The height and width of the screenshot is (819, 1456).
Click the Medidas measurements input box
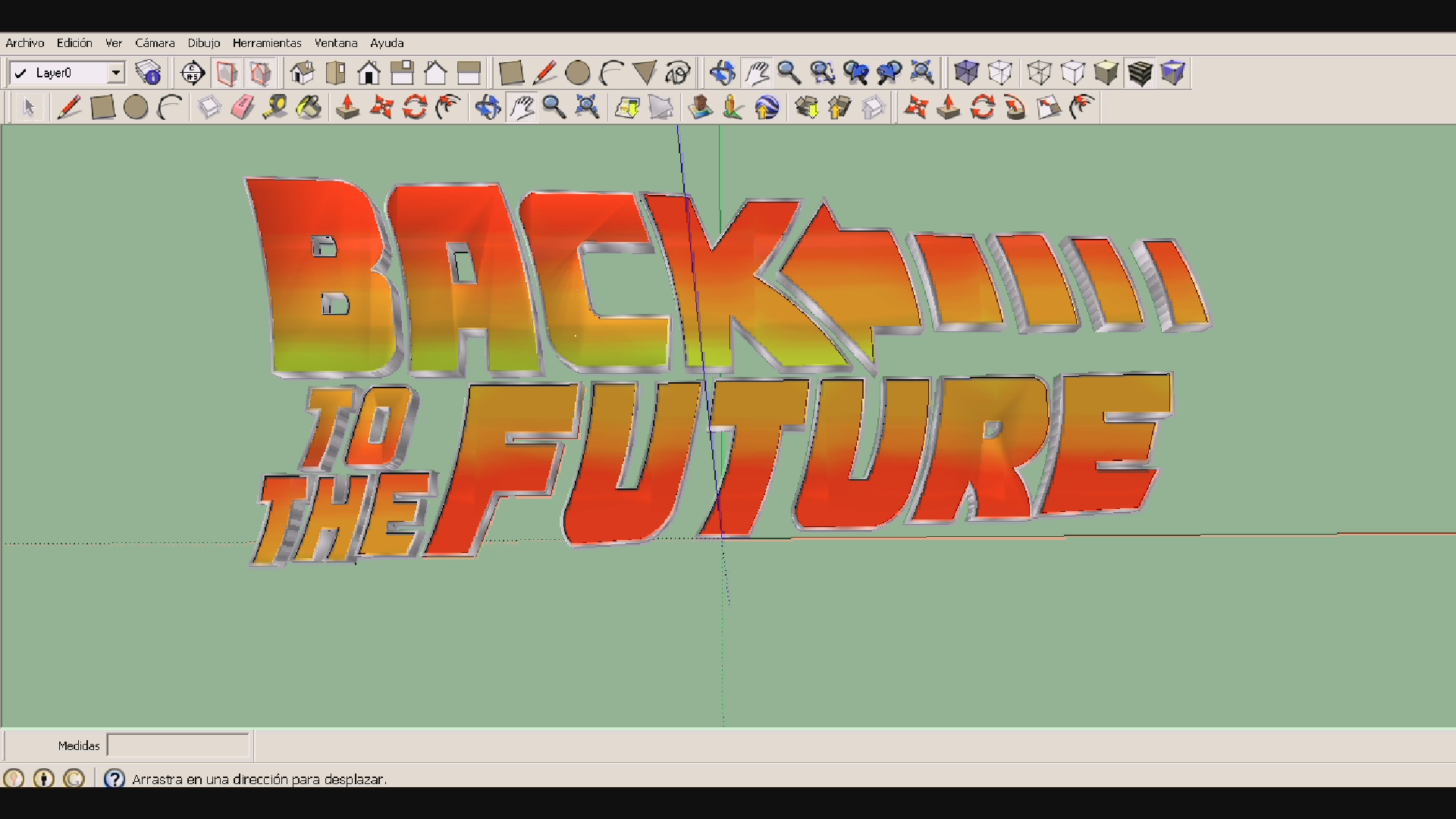(x=178, y=745)
